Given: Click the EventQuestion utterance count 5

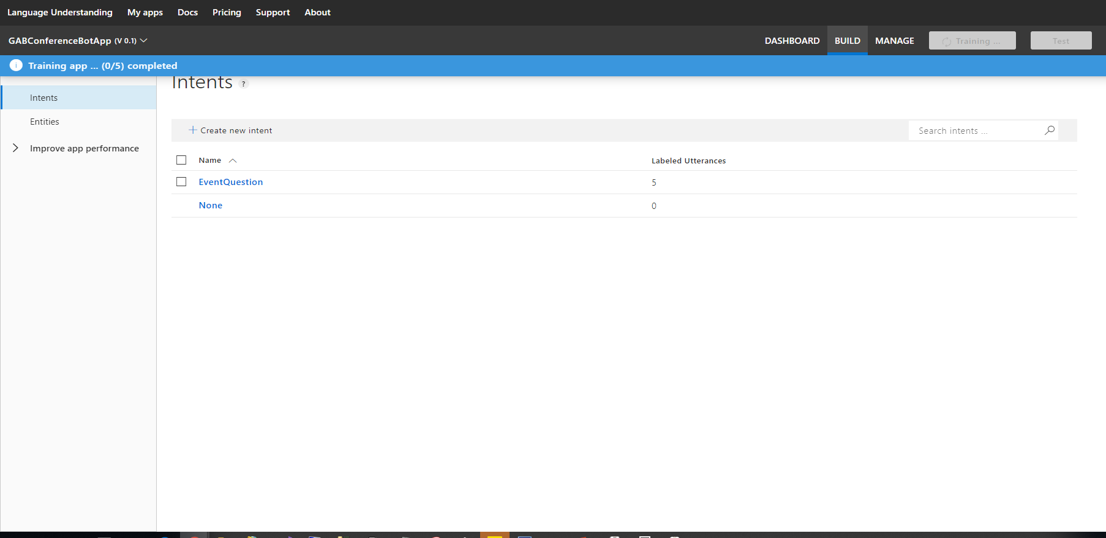Looking at the screenshot, I should pos(654,183).
